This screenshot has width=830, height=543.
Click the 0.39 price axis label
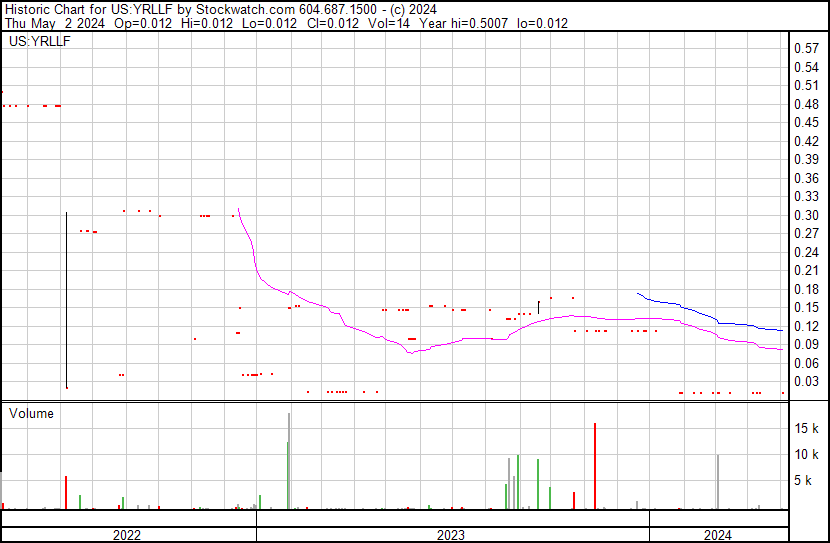click(806, 159)
